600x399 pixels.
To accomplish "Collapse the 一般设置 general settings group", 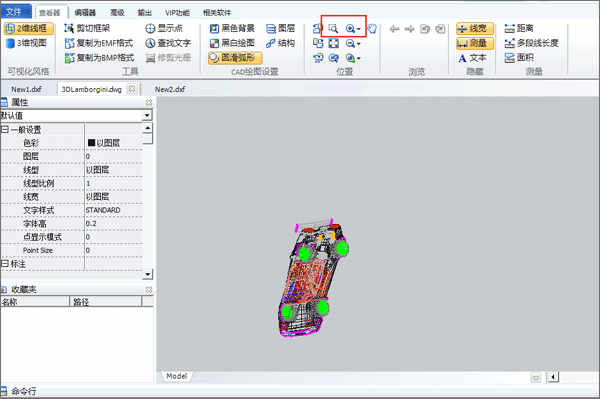I will (x=5, y=130).
